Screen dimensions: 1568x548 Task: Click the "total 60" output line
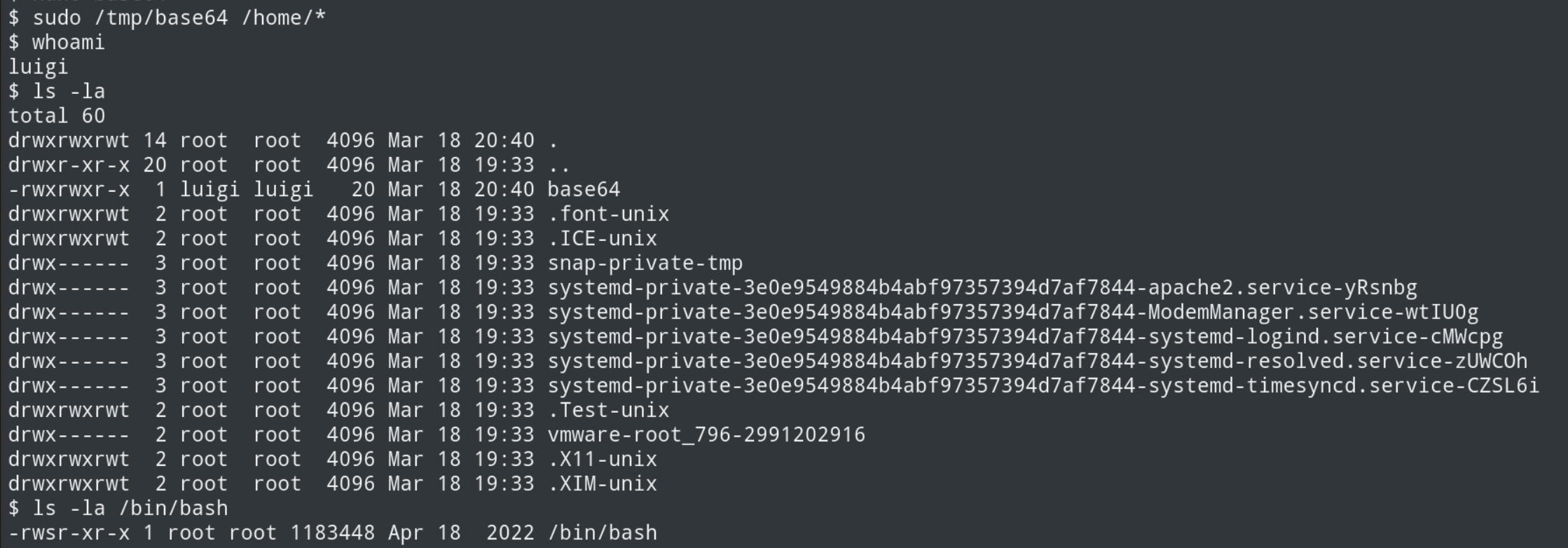tap(56, 116)
